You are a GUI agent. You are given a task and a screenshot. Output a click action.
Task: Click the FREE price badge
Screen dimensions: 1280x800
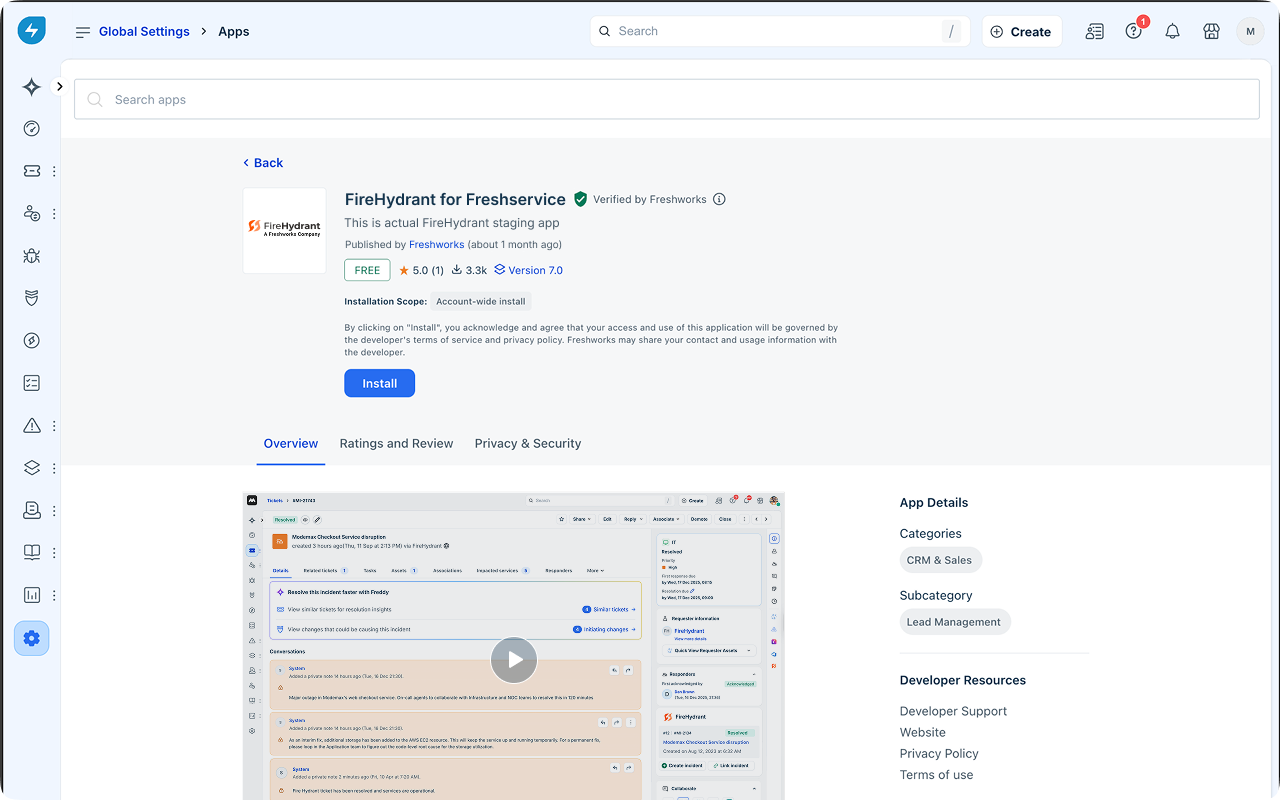tap(367, 270)
